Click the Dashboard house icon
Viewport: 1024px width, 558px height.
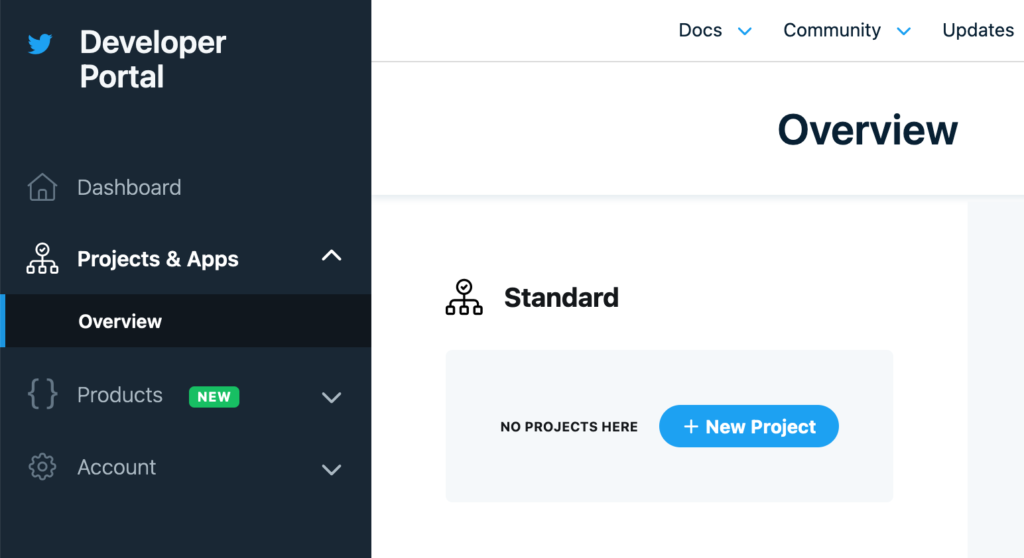click(42, 187)
